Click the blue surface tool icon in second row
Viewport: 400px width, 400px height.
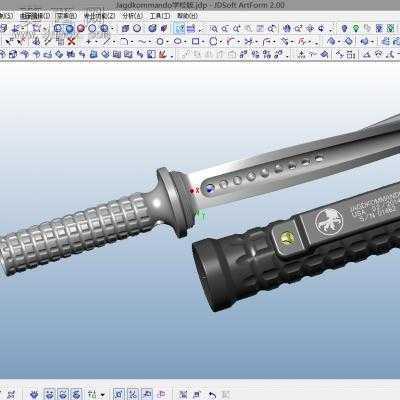click(x=331, y=41)
